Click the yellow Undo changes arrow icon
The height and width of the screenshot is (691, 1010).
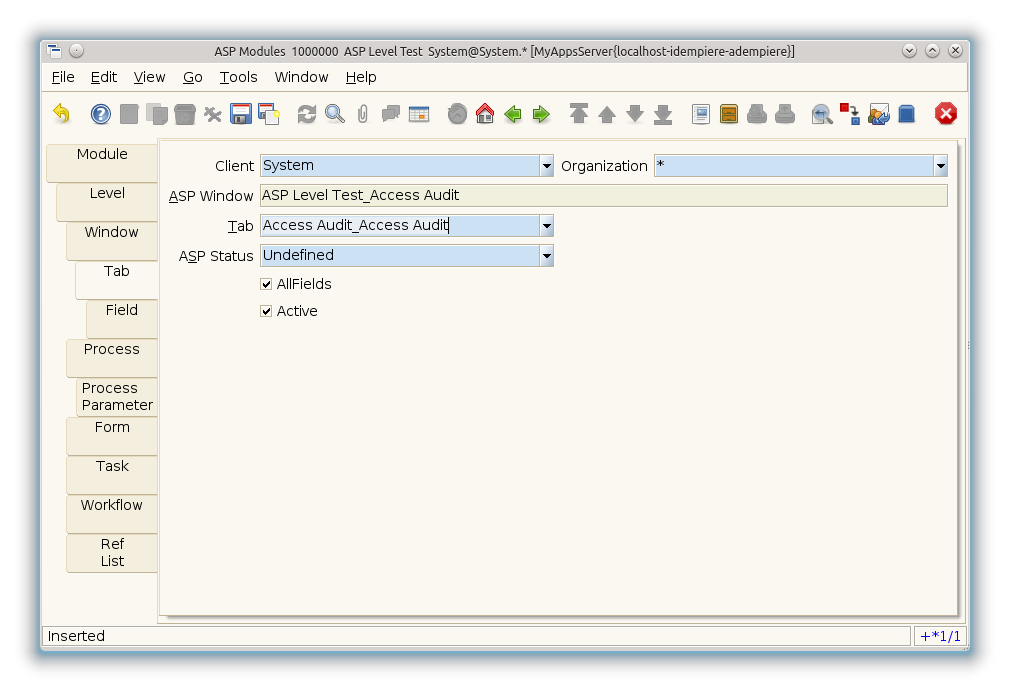[x=62, y=114]
